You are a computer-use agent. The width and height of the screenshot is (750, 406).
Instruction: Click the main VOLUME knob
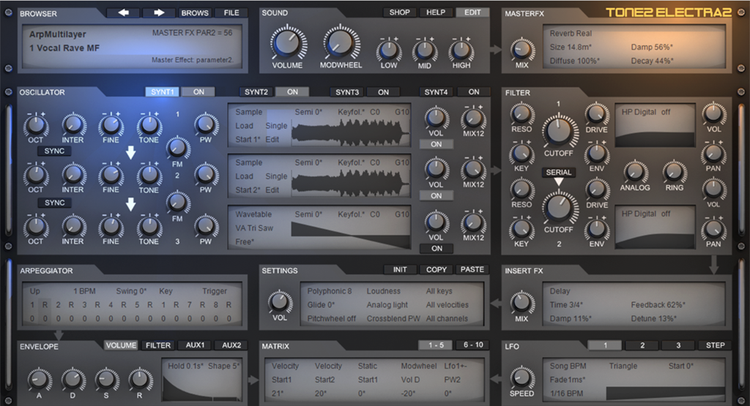288,44
